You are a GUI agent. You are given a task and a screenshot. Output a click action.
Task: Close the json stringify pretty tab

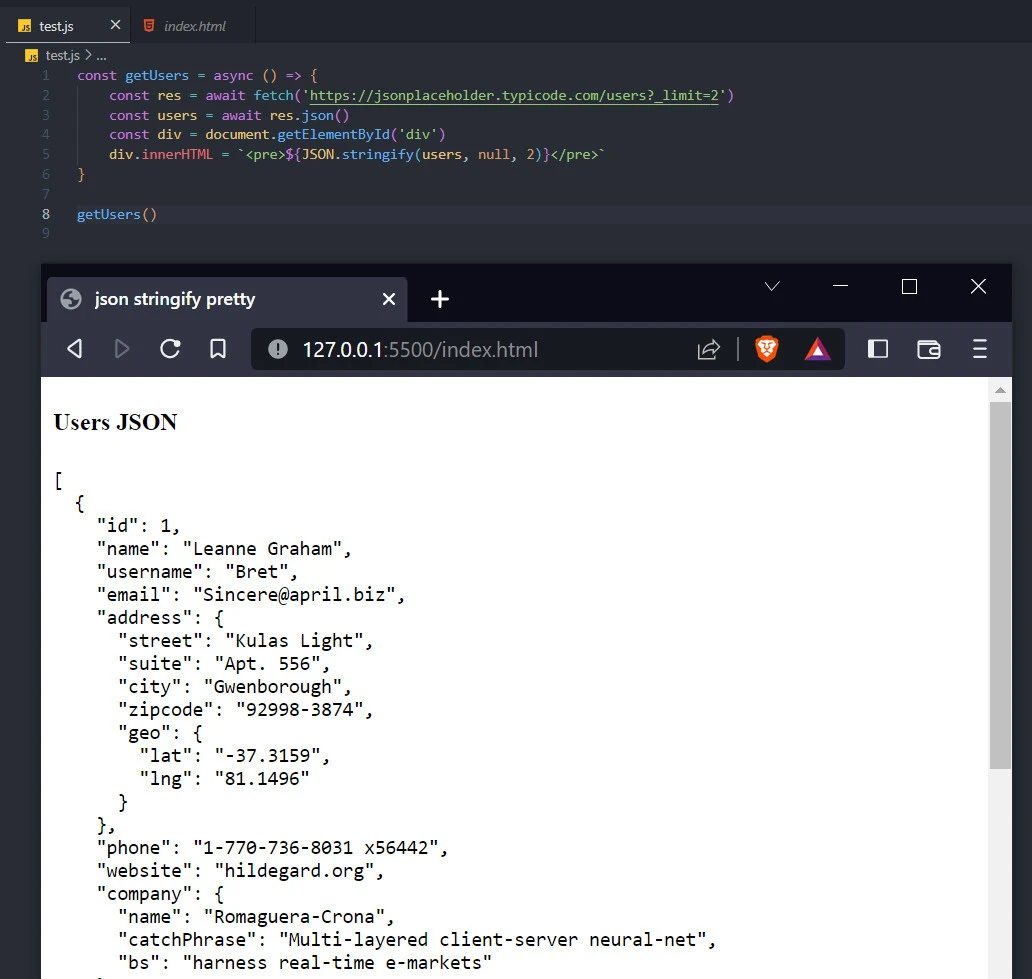[389, 298]
